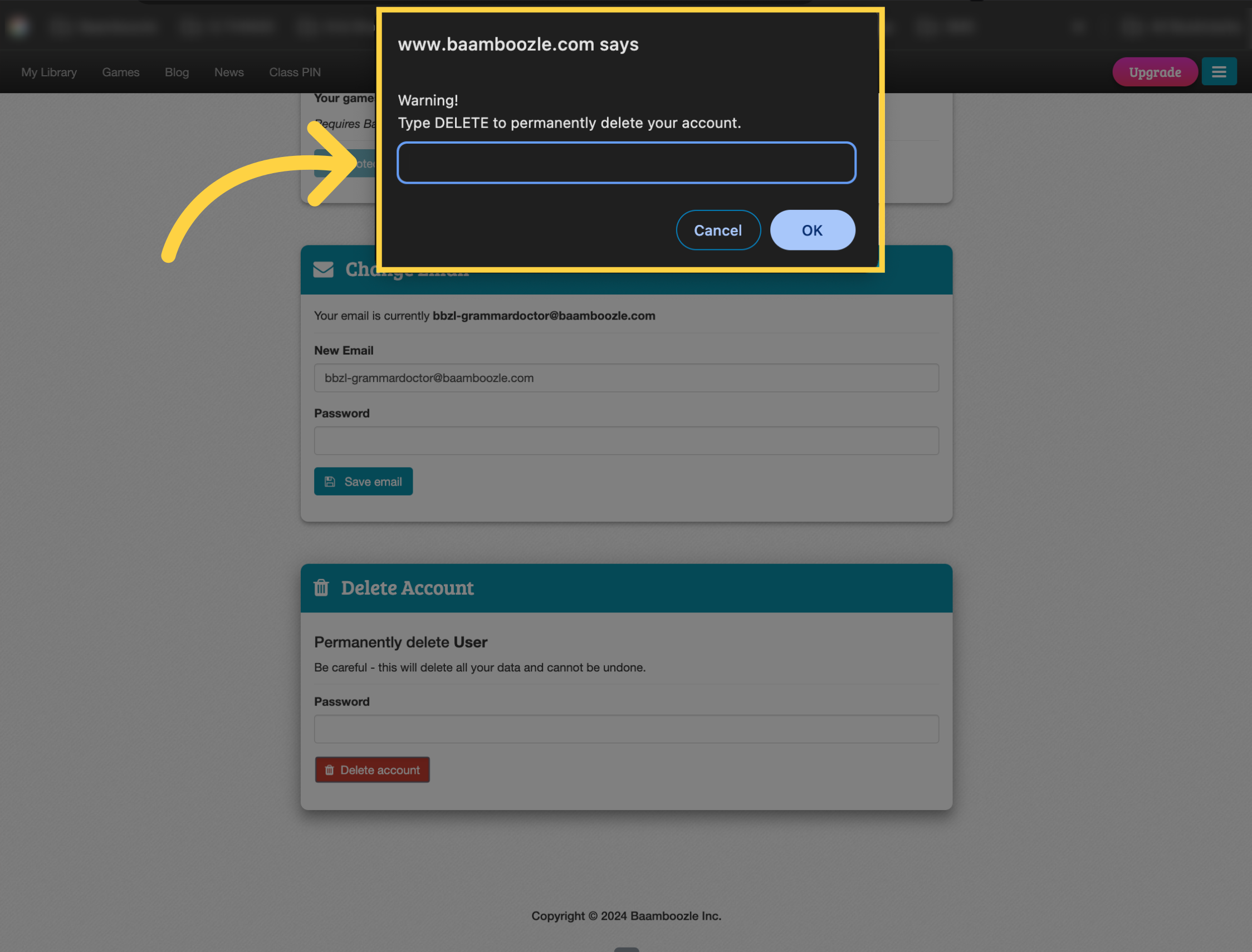This screenshot has height=952, width=1252.
Task: Open My Library in the navigation bar
Action: 50,72
